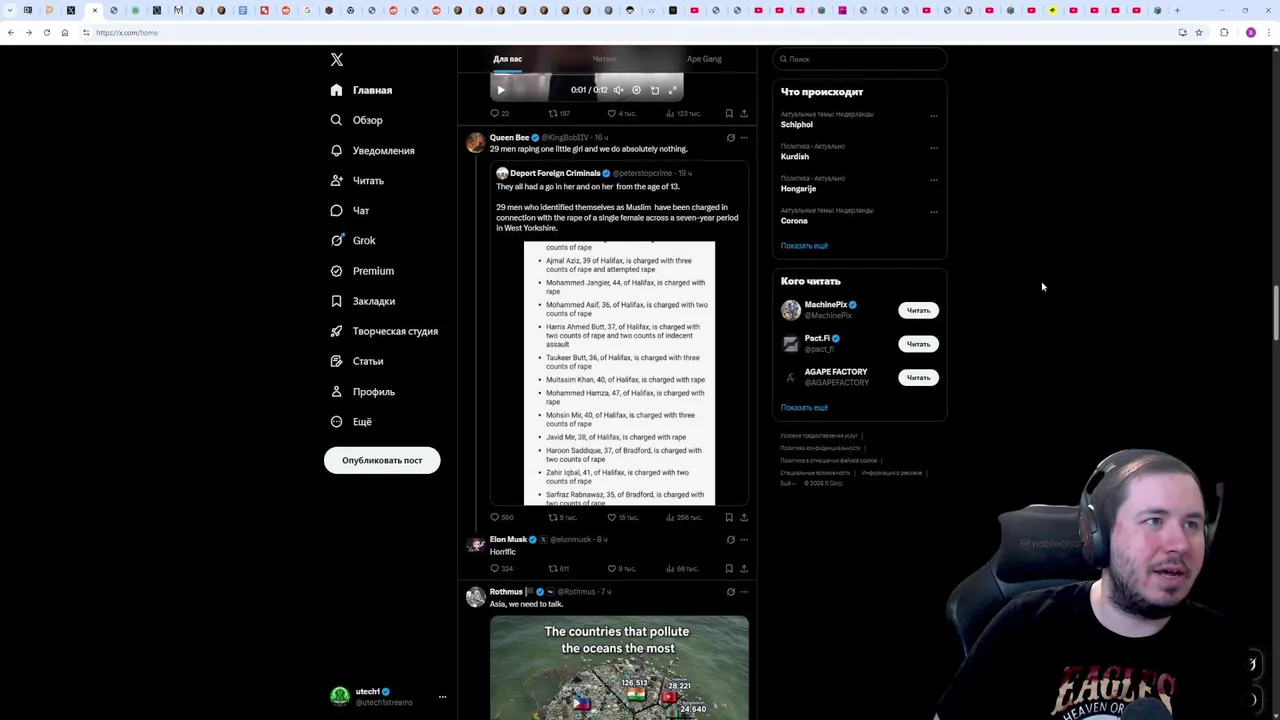Viewport: 1280px width, 720px height.
Task: Like Elon Musk post
Action: [623, 568]
